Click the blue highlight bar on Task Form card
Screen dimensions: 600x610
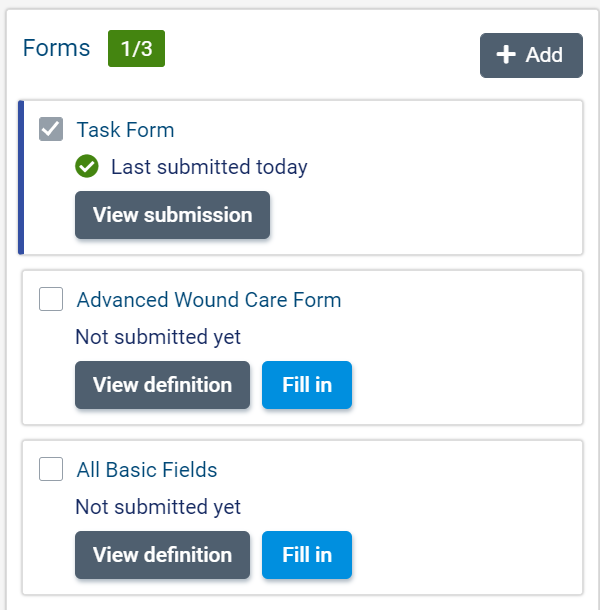(x=21, y=178)
